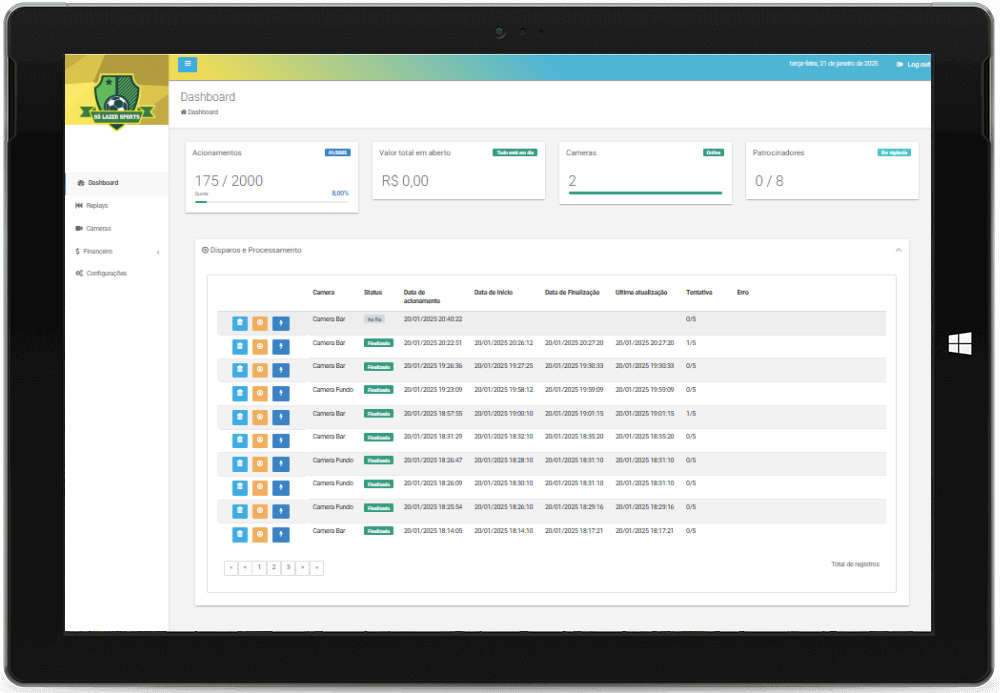This screenshot has width=1000, height=693.
Task: Toggle the sidebar with the hamburger button
Action: (187, 64)
